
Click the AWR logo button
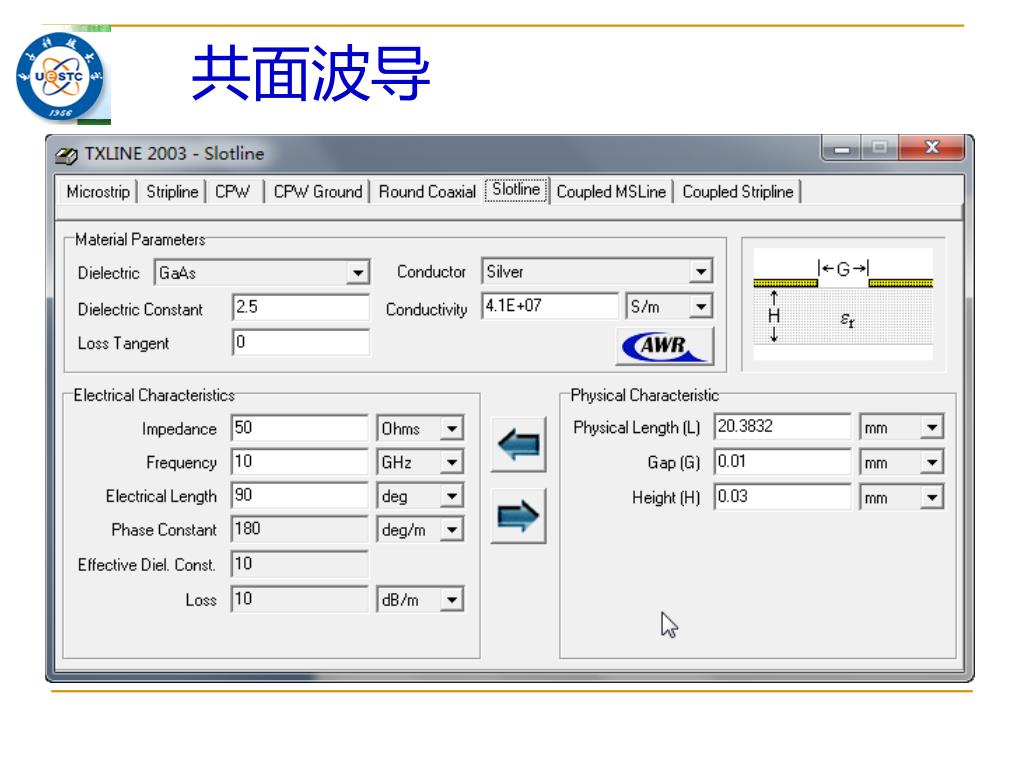pyautogui.click(x=664, y=345)
